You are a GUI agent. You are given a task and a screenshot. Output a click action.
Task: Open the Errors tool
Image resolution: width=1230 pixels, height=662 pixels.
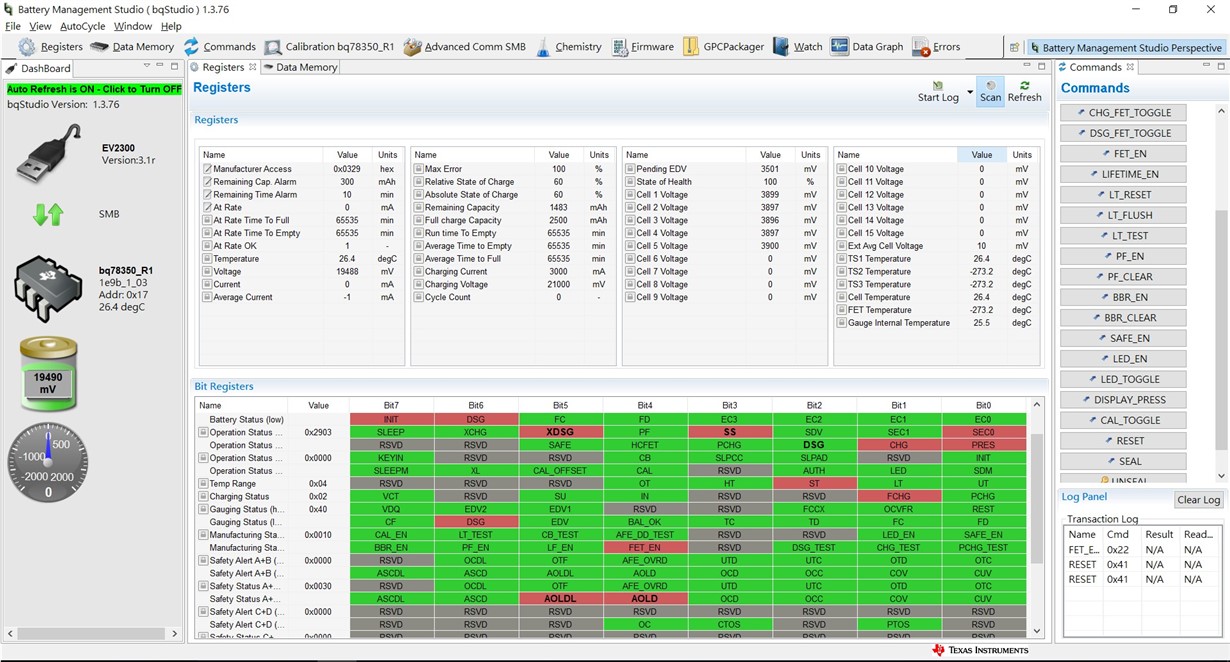(x=936, y=47)
